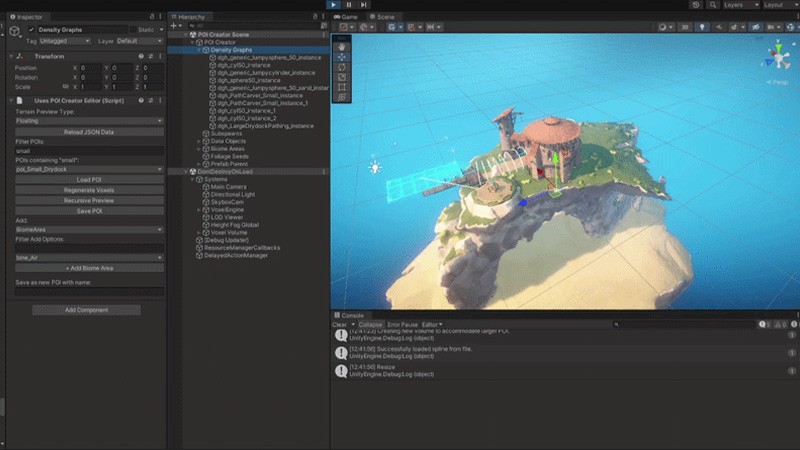This screenshot has width=800, height=450.
Task: Click the Pause button in top toolbar
Action: 348,5
